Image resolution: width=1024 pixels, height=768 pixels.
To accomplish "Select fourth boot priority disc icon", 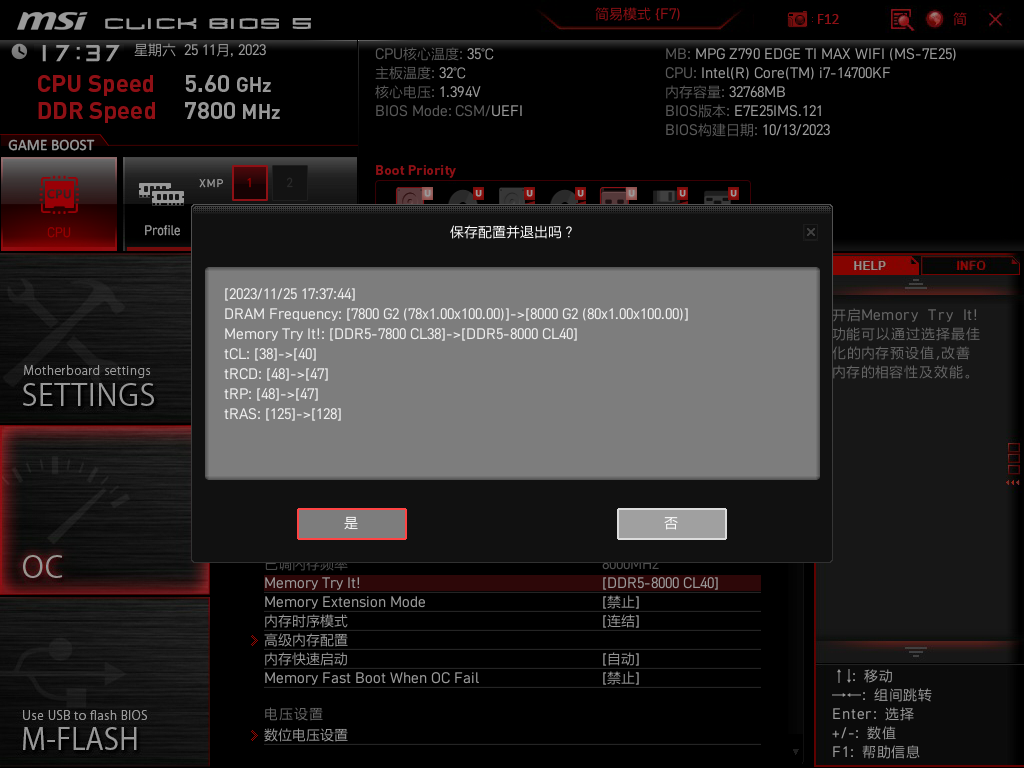I will (567, 196).
